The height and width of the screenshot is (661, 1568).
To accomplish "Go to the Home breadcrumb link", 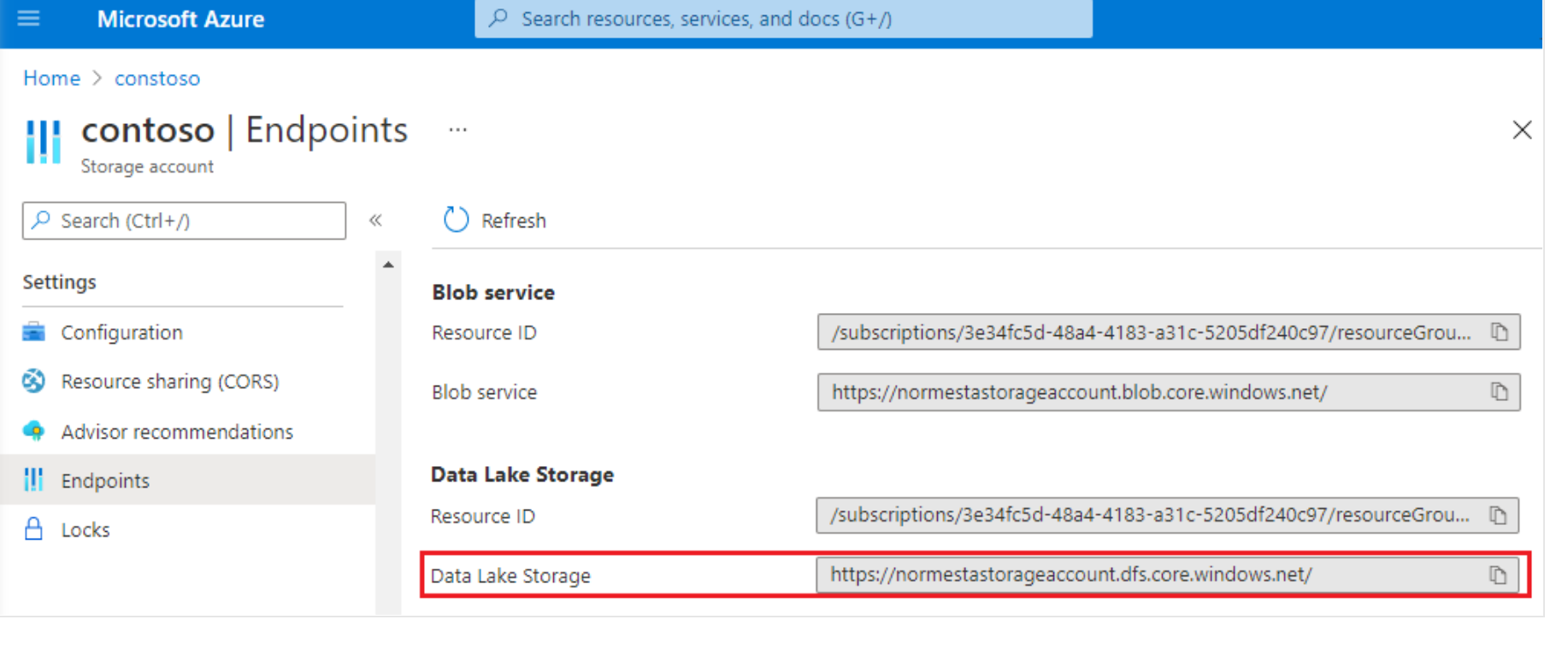I will 51,79.
